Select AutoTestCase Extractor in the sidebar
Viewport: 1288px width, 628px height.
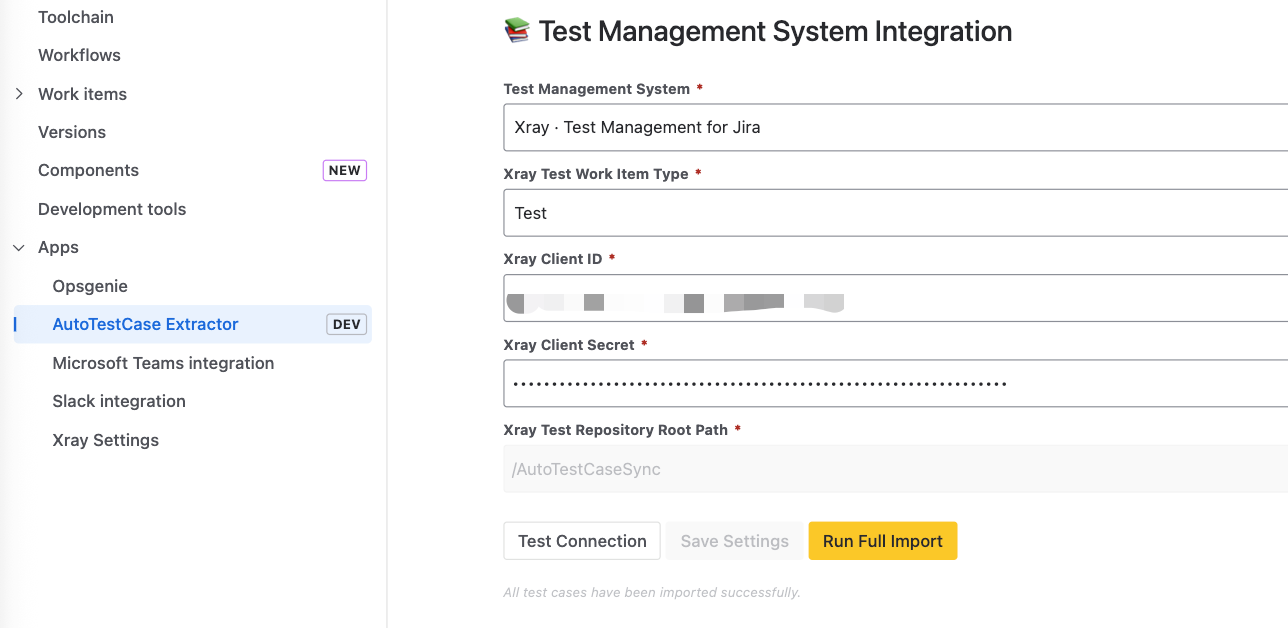click(192, 324)
